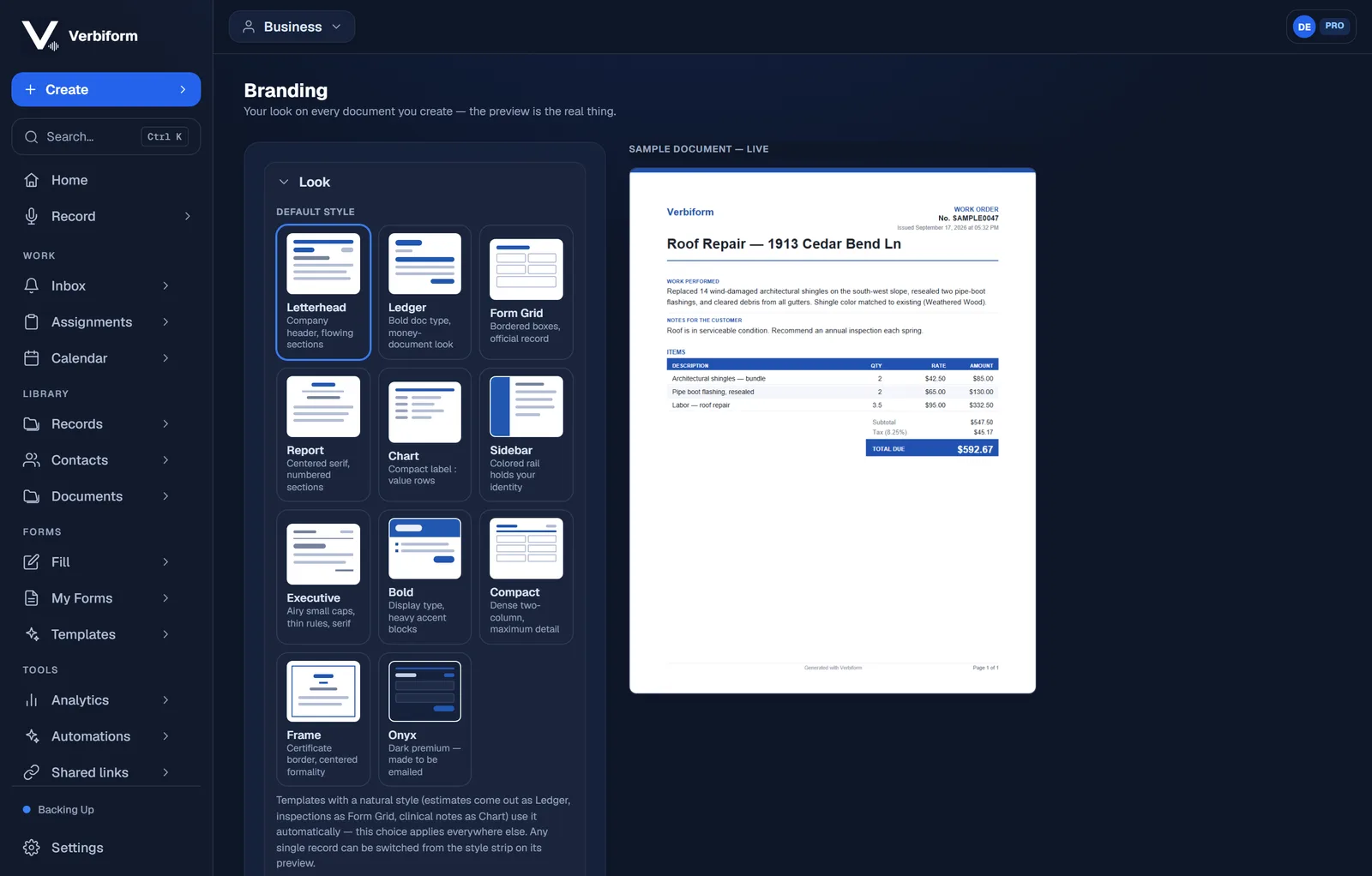Expand the My Forms submenu chevron
1372x876 pixels.
165,597
